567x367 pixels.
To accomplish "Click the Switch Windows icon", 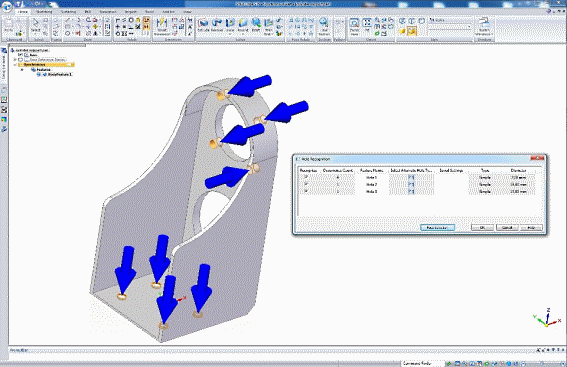I will (484, 26).
